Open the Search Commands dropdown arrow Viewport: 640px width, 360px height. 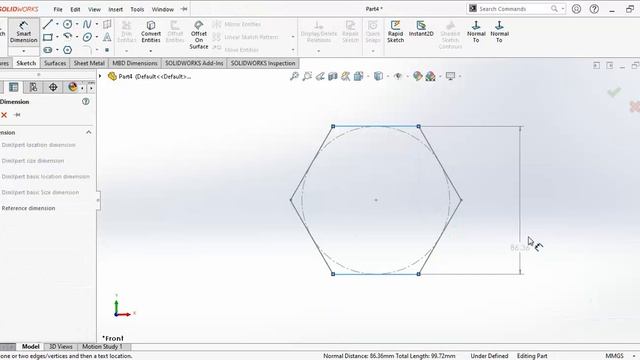pyautogui.click(x=563, y=9)
